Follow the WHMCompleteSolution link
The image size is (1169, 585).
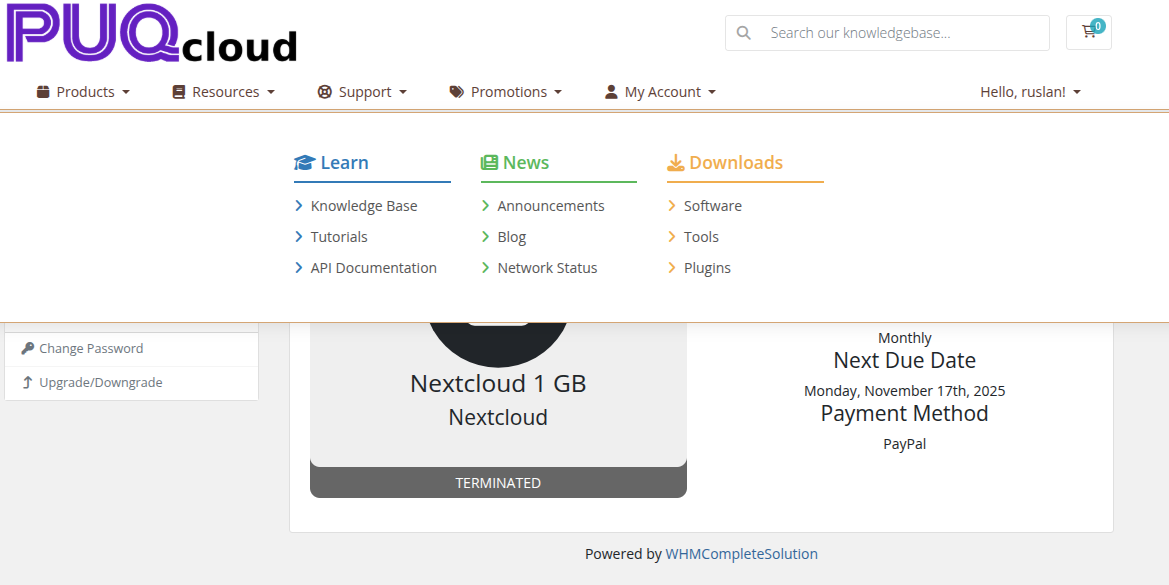coord(741,554)
